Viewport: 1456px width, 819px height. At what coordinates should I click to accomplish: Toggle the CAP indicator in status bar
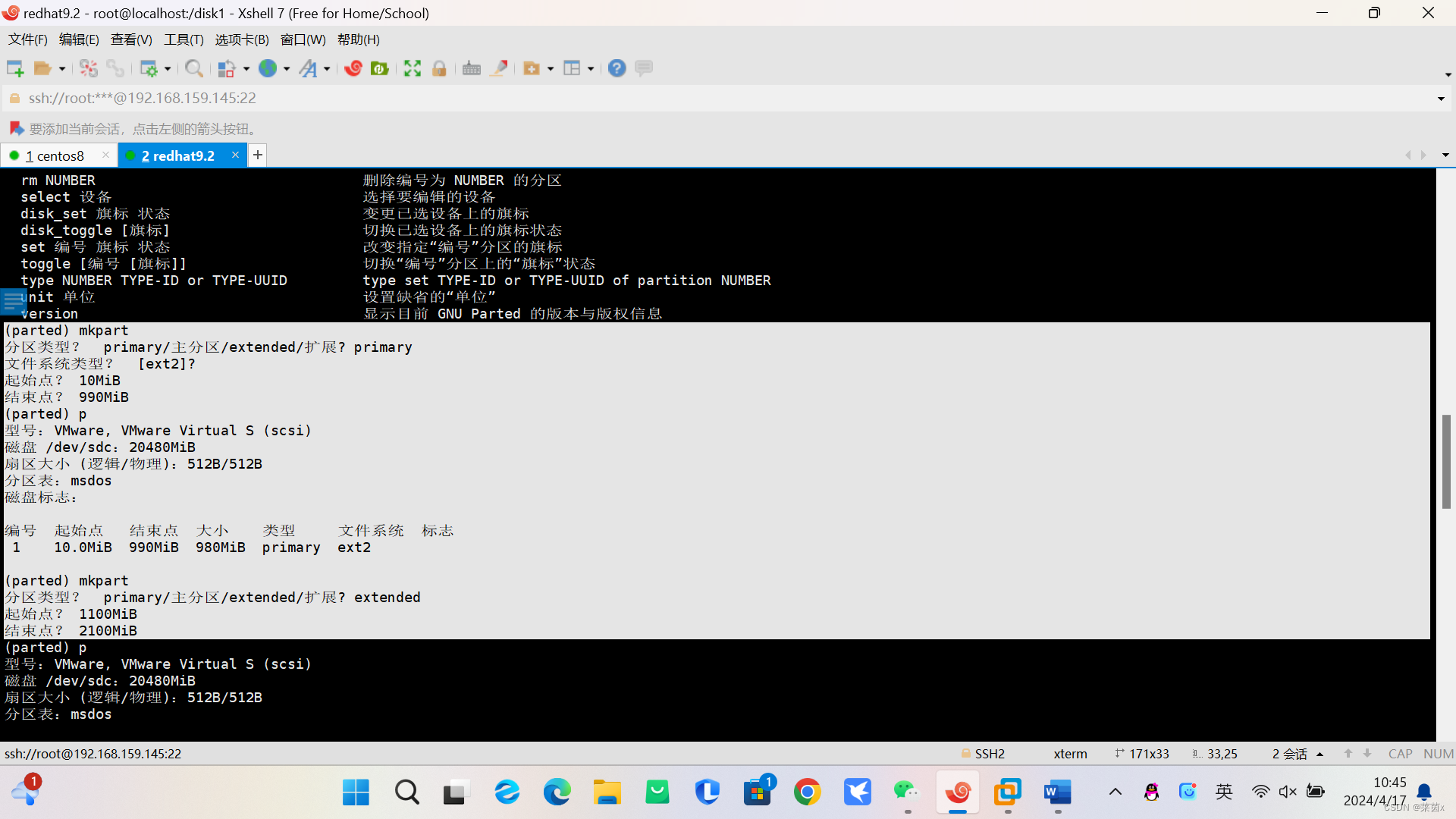pyautogui.click(x=1400, y=753)
